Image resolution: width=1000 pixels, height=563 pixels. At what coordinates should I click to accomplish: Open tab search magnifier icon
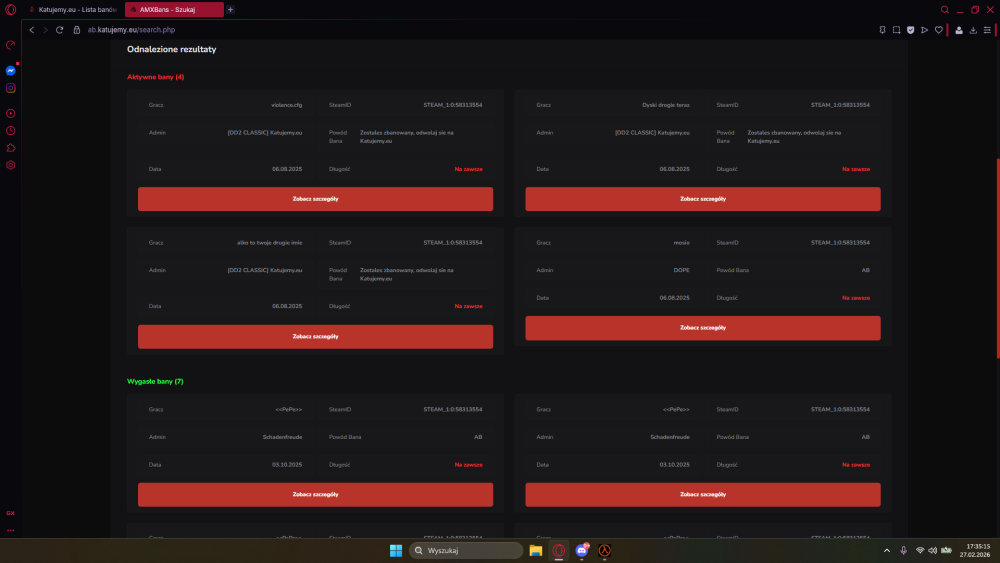(945, 10)
